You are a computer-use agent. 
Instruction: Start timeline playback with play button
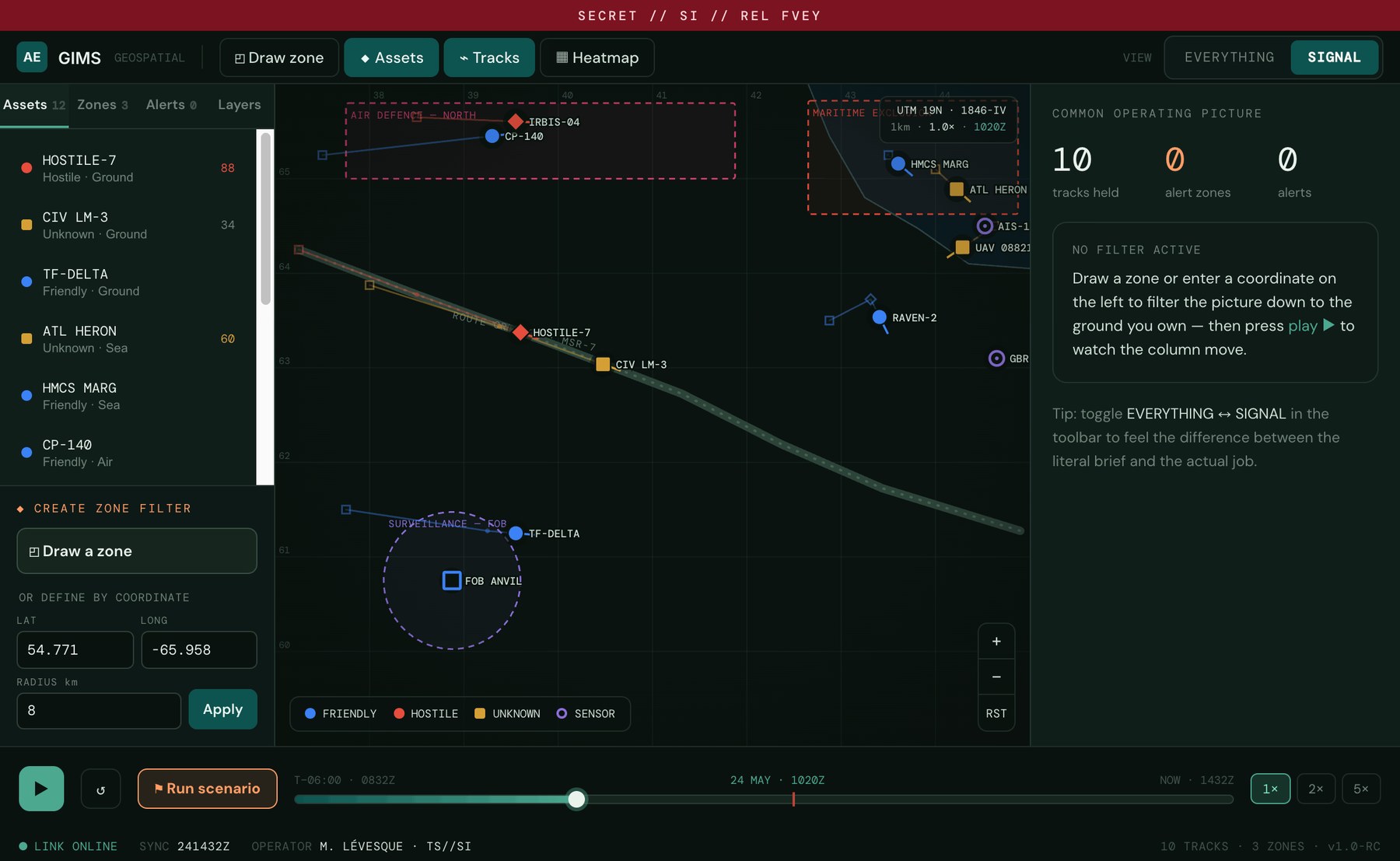41,789
